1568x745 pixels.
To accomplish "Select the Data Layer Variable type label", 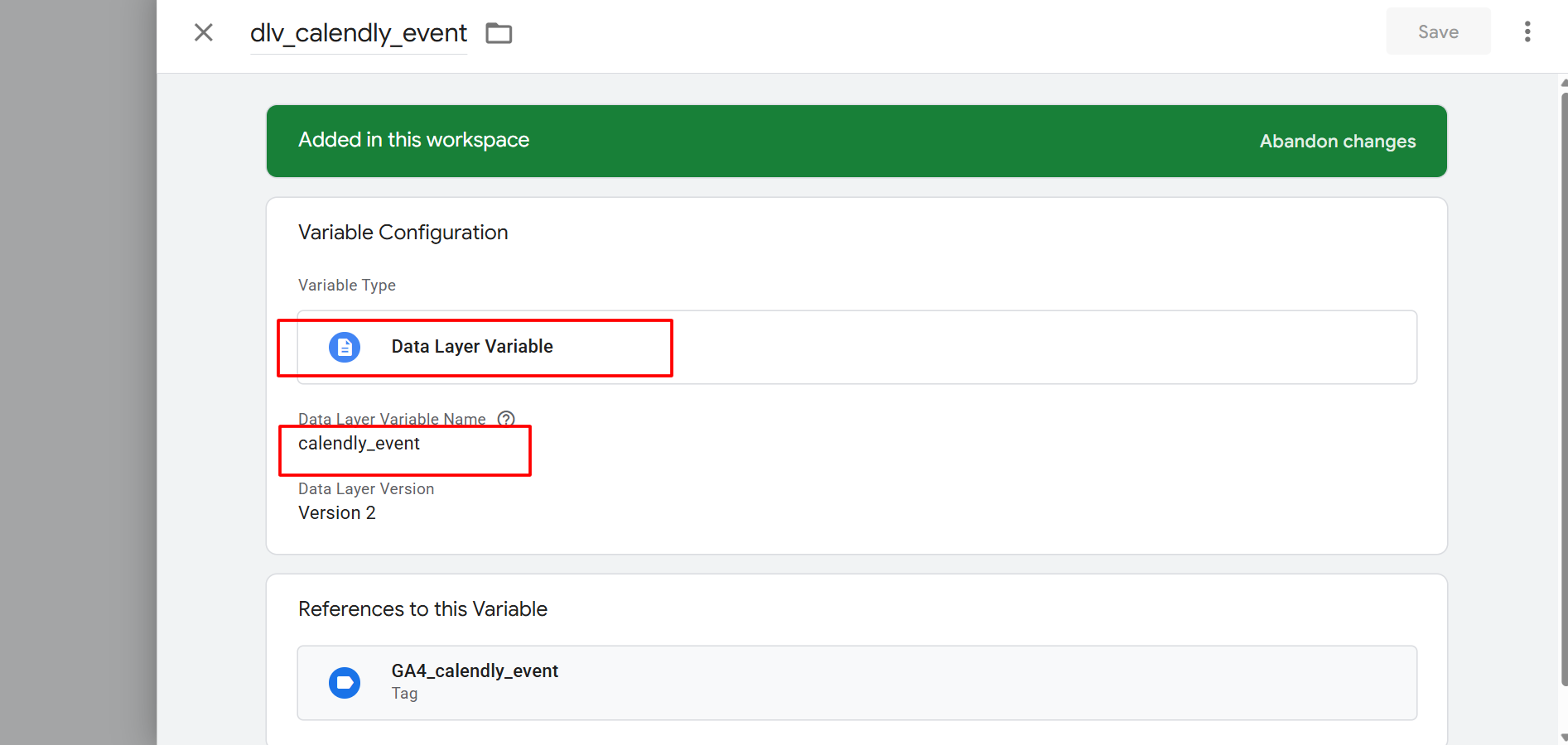I will pyautogui.click(x=471, y=347).
